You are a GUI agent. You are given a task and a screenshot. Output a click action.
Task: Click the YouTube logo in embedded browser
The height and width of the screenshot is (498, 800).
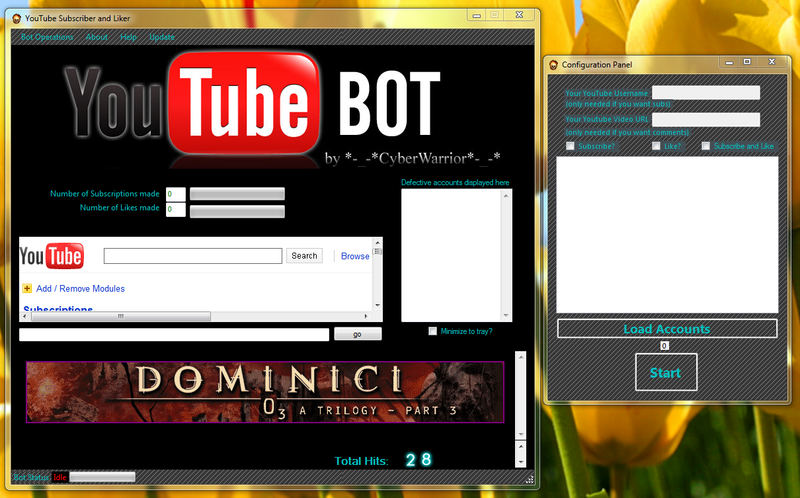52,256
